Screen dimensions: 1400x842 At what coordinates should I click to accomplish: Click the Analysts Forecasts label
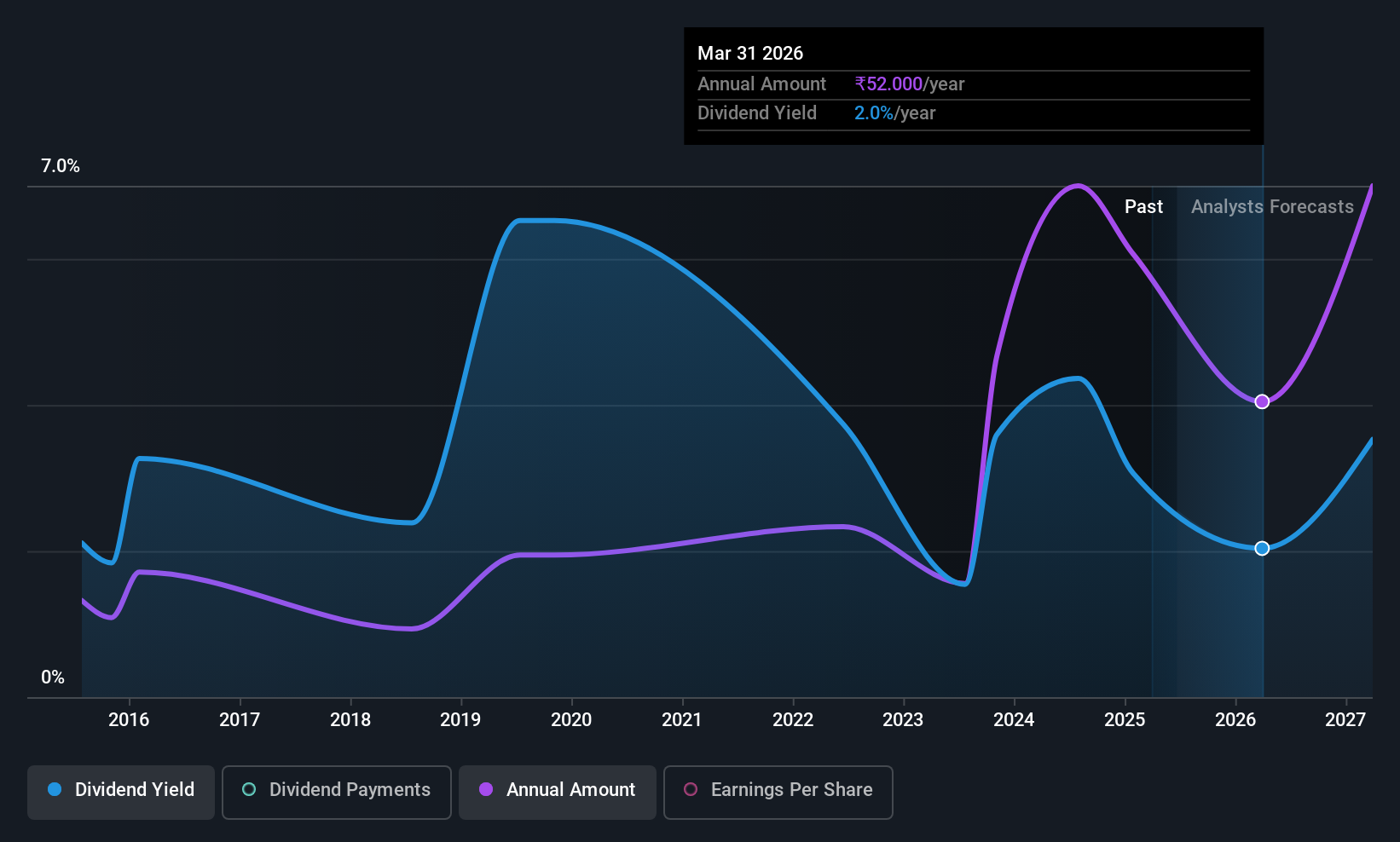click(x=1272, y=207)
